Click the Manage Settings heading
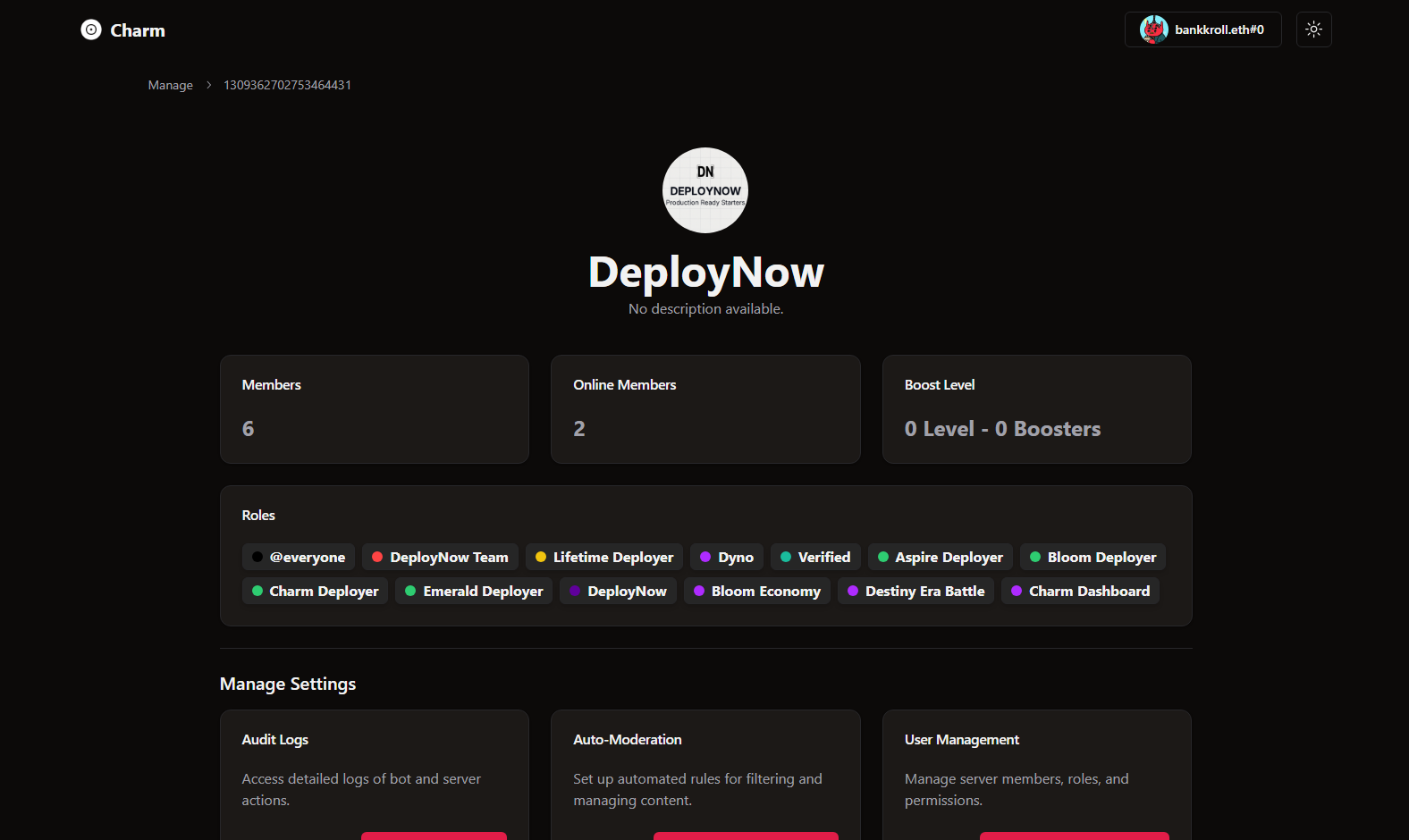Image resolution: width=1409 pixels, height=840 pixels. pos(288,684)
